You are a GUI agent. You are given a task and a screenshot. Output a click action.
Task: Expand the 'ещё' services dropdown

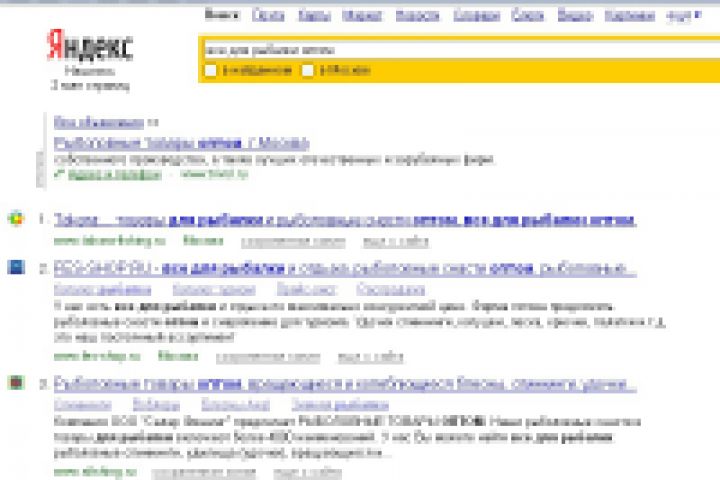pyautogui.click(x=684, y=16)
